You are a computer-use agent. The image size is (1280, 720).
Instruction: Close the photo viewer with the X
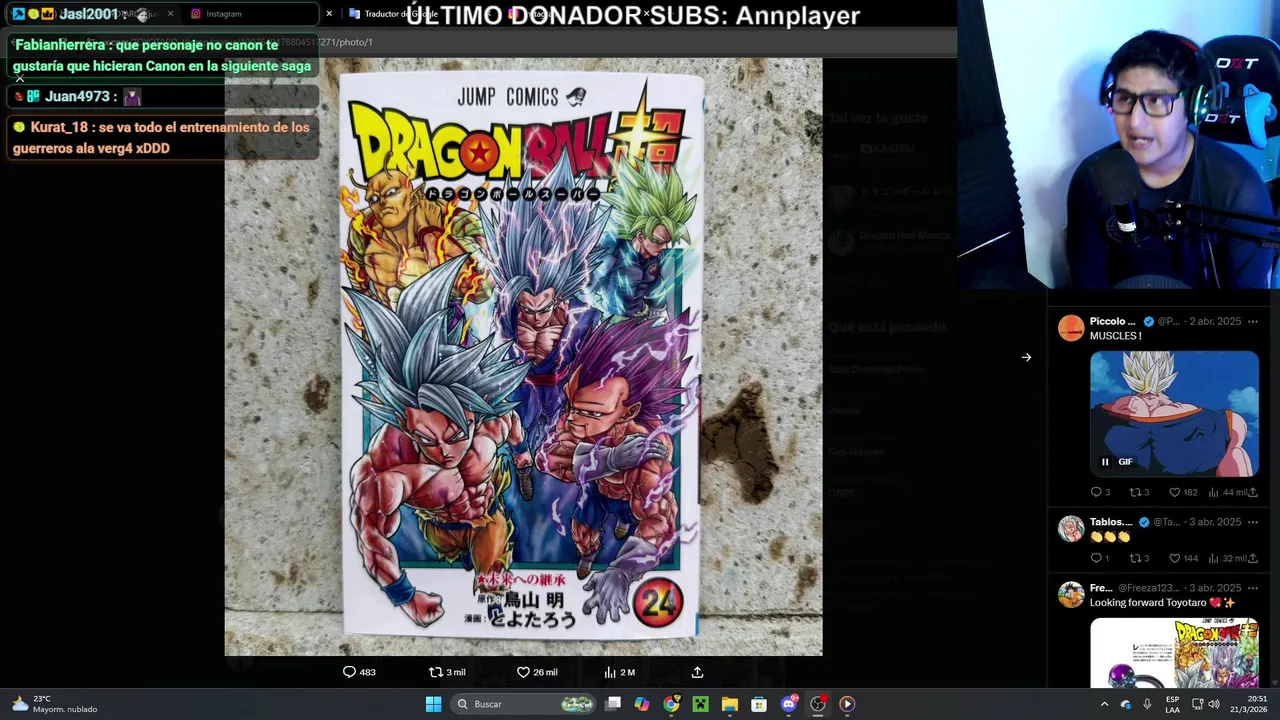click(x=19, y=78)
